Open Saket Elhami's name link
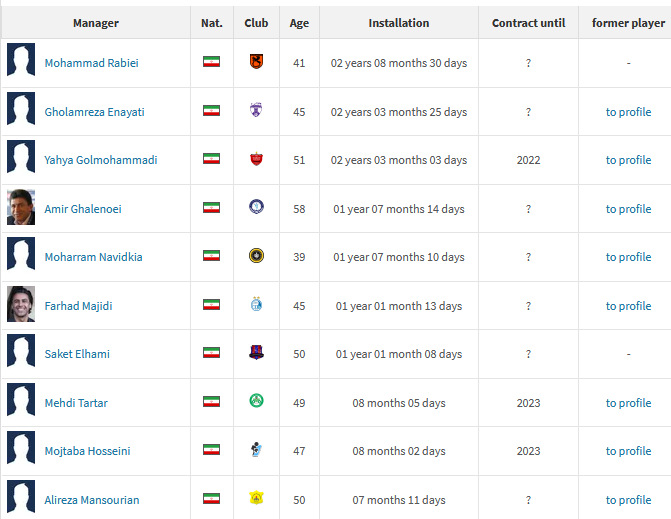 (x=77, y=354)
